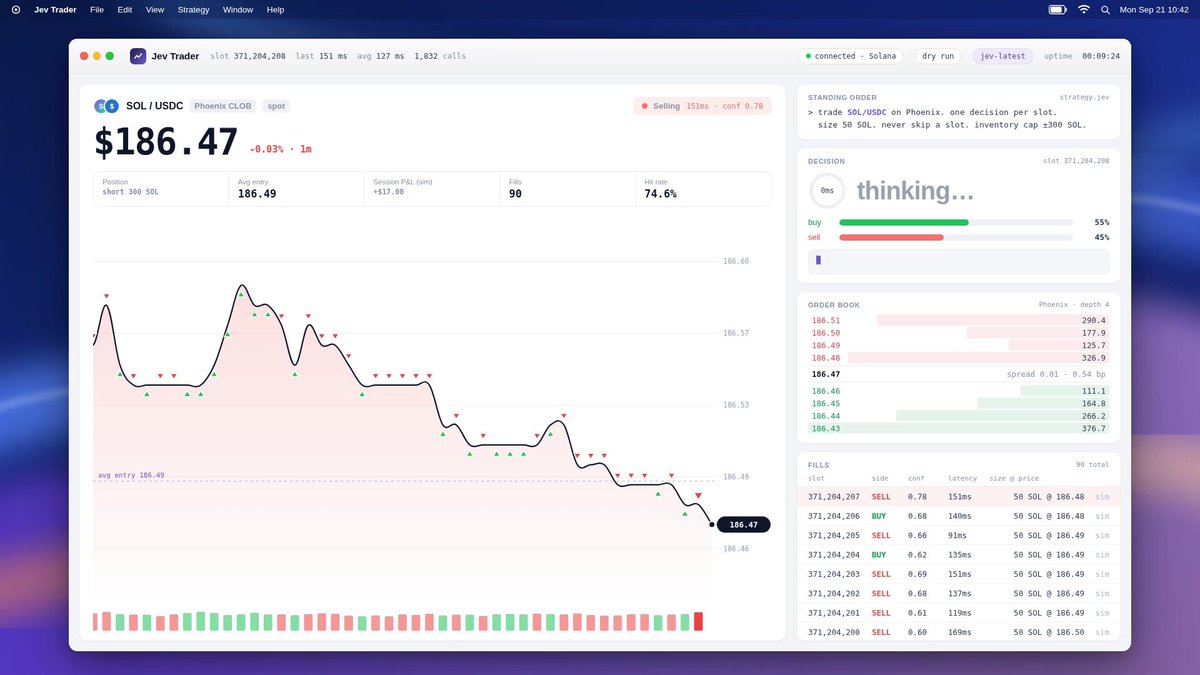Open the Phoenix CLOB venue selector

click(x=224, y=106)
